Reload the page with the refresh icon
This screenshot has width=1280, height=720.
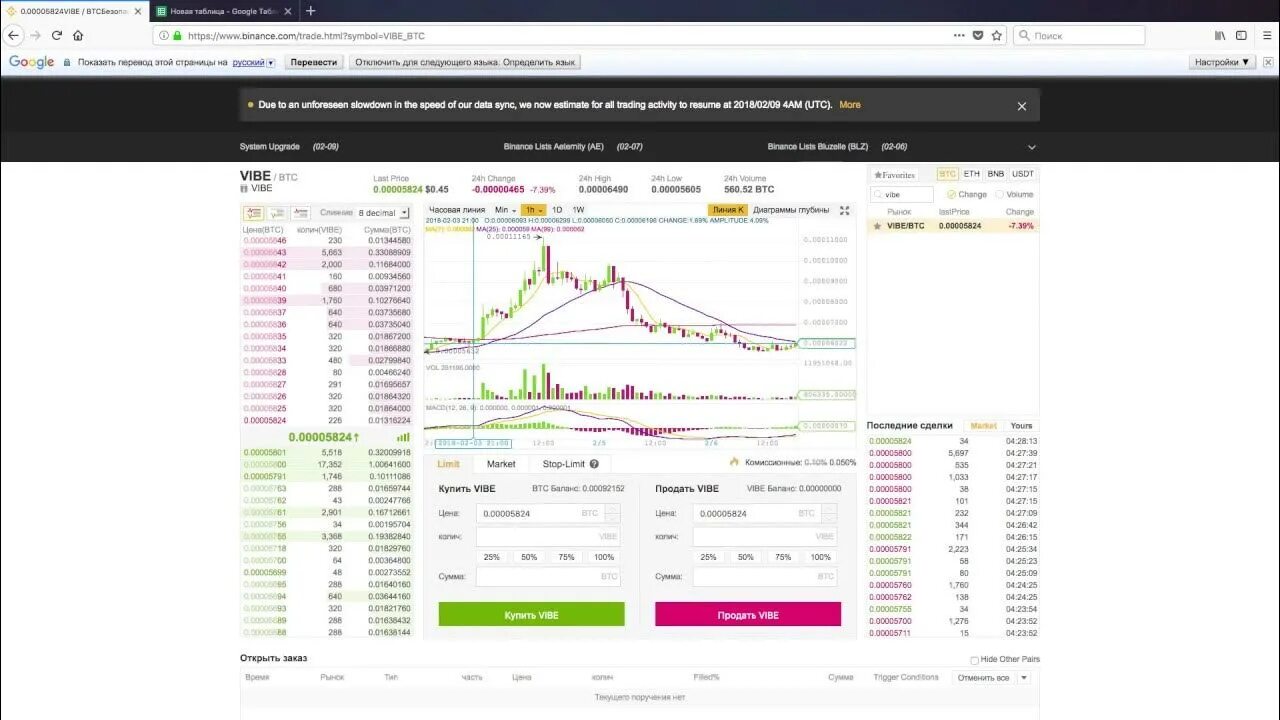coord(57,35)
